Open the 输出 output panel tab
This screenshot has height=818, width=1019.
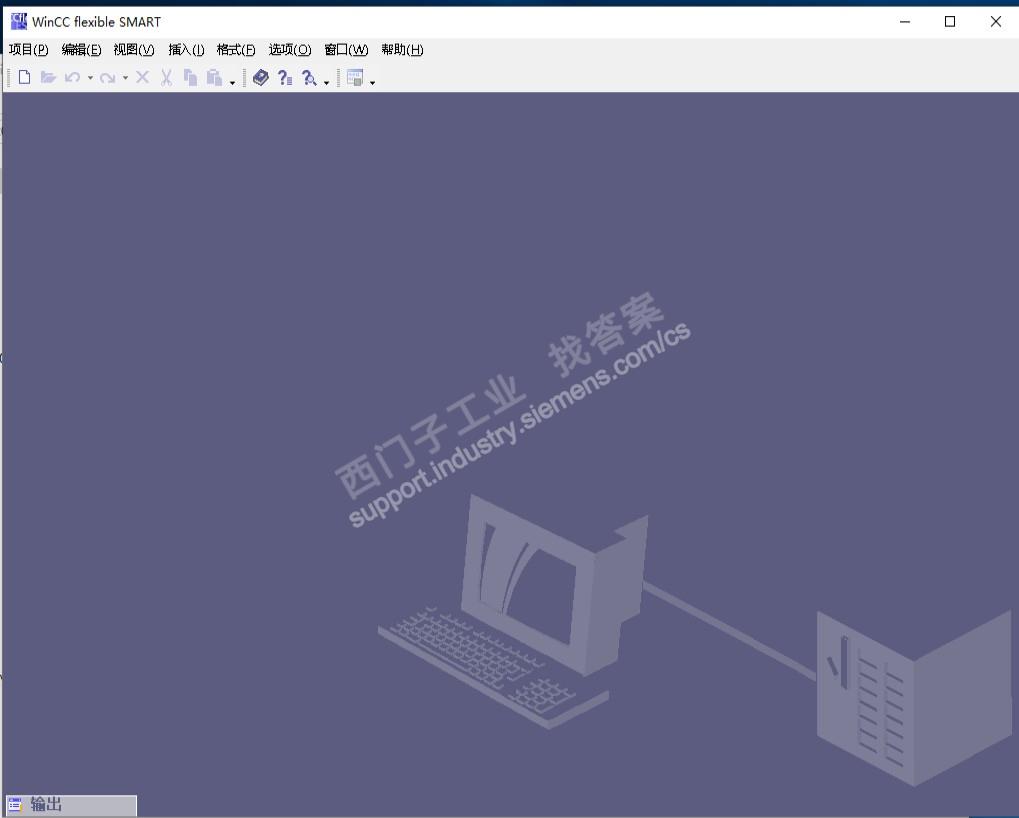(x=71, y=804)
